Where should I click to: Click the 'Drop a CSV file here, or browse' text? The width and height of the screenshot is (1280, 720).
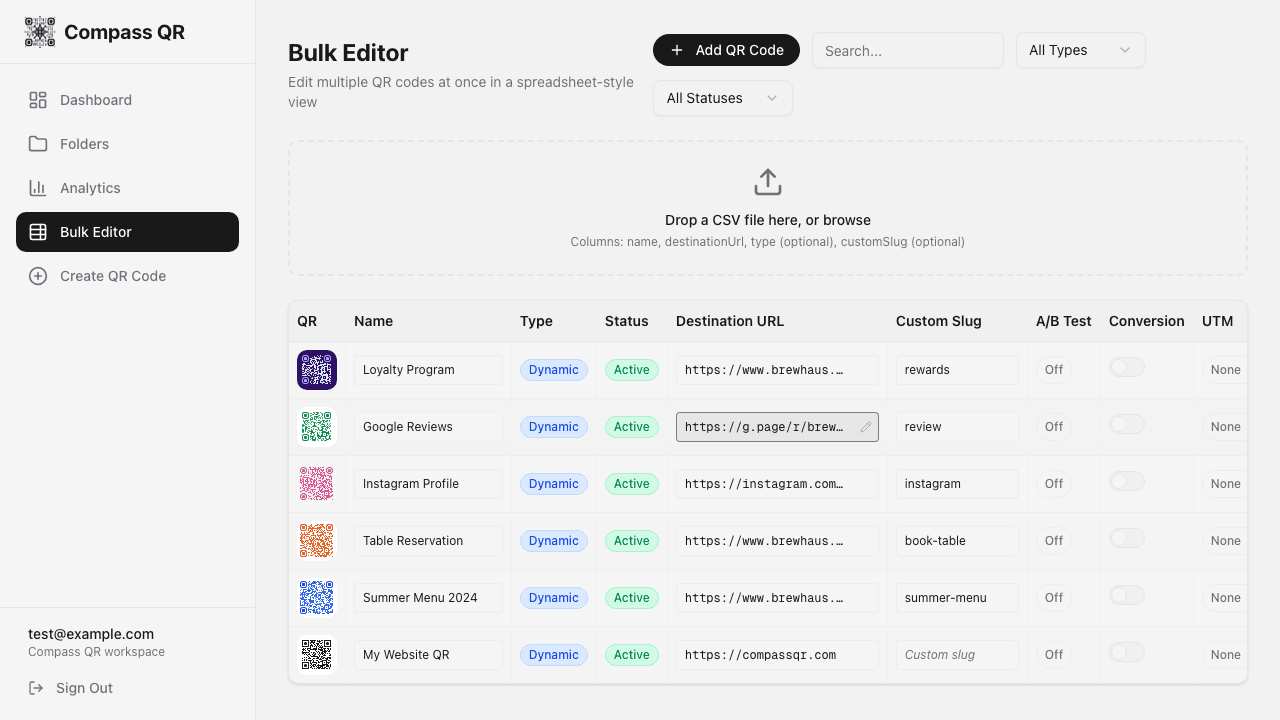pos(768,220)
